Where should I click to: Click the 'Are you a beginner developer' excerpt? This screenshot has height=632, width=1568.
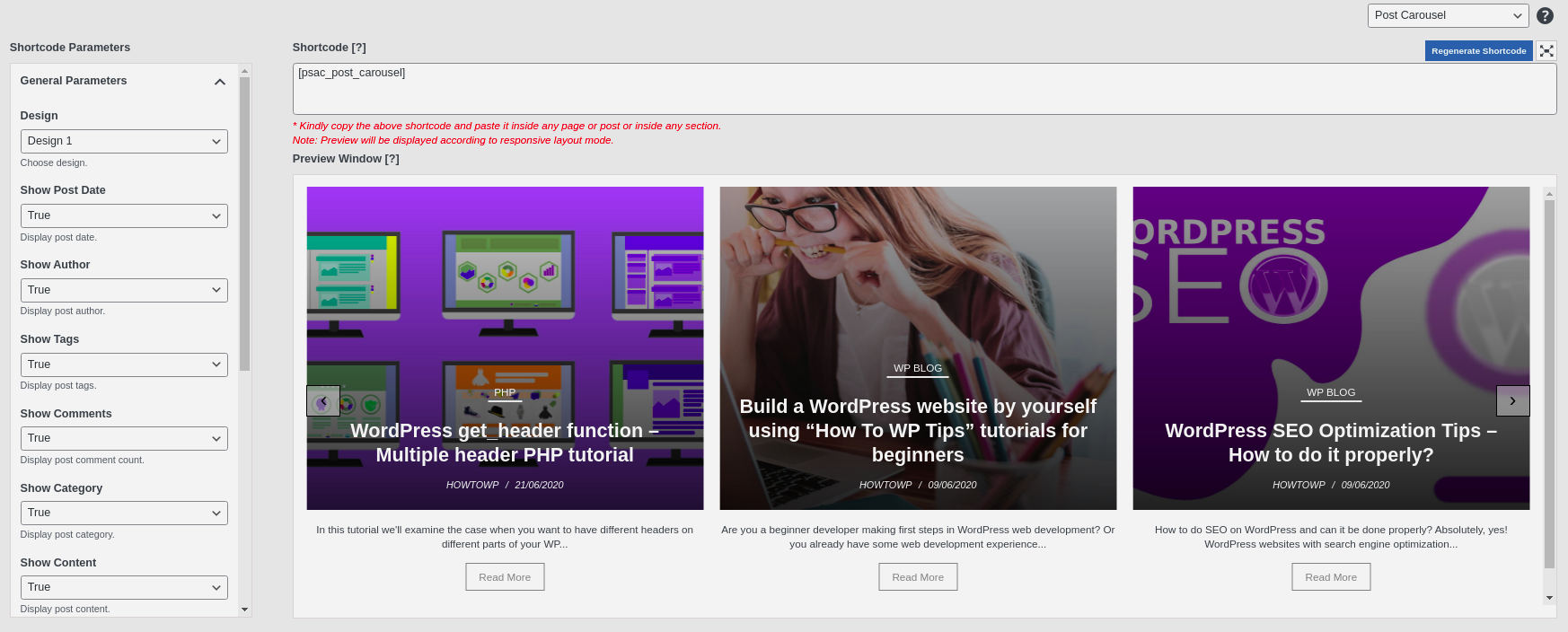[x=918, y=537]
